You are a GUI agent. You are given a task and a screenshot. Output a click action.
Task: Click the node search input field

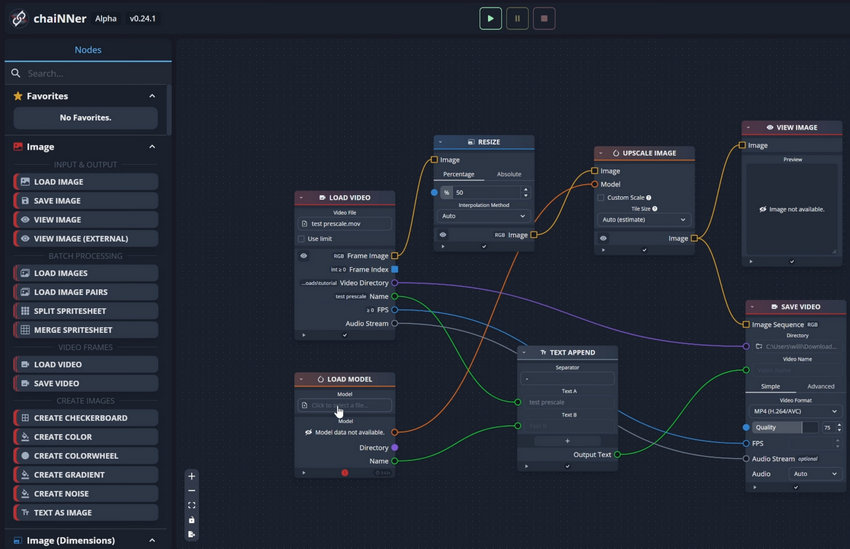90,73
